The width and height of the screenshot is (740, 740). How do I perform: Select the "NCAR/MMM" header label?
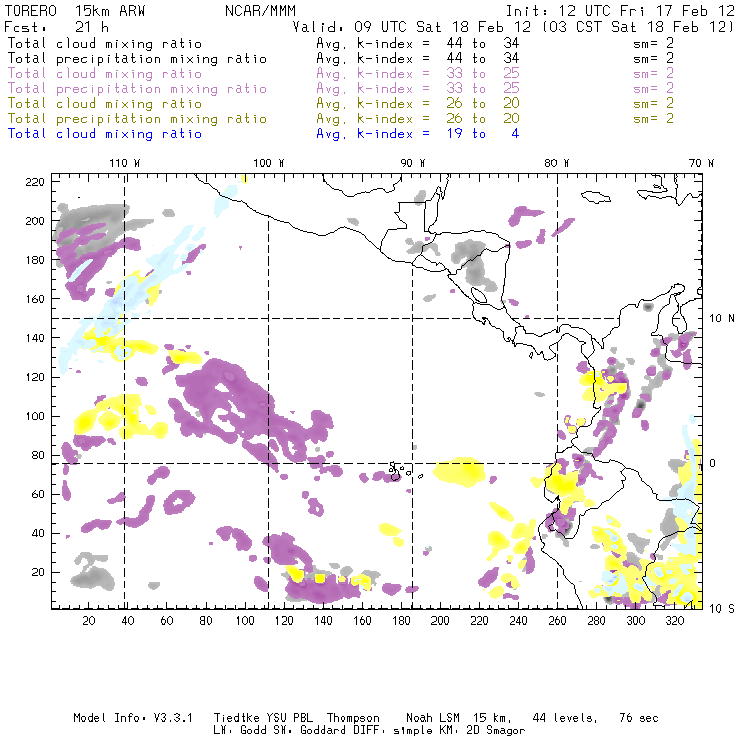click(x=261, y=10)
